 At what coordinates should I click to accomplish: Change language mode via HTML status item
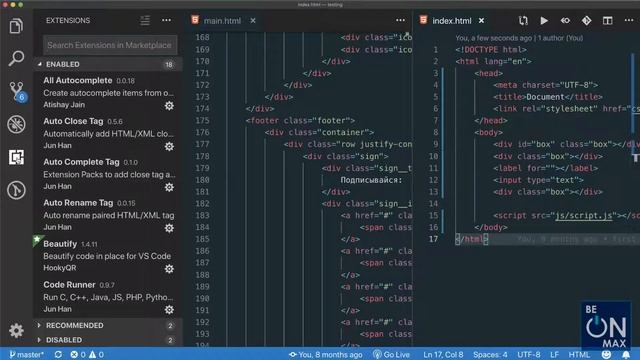[579, 354]
